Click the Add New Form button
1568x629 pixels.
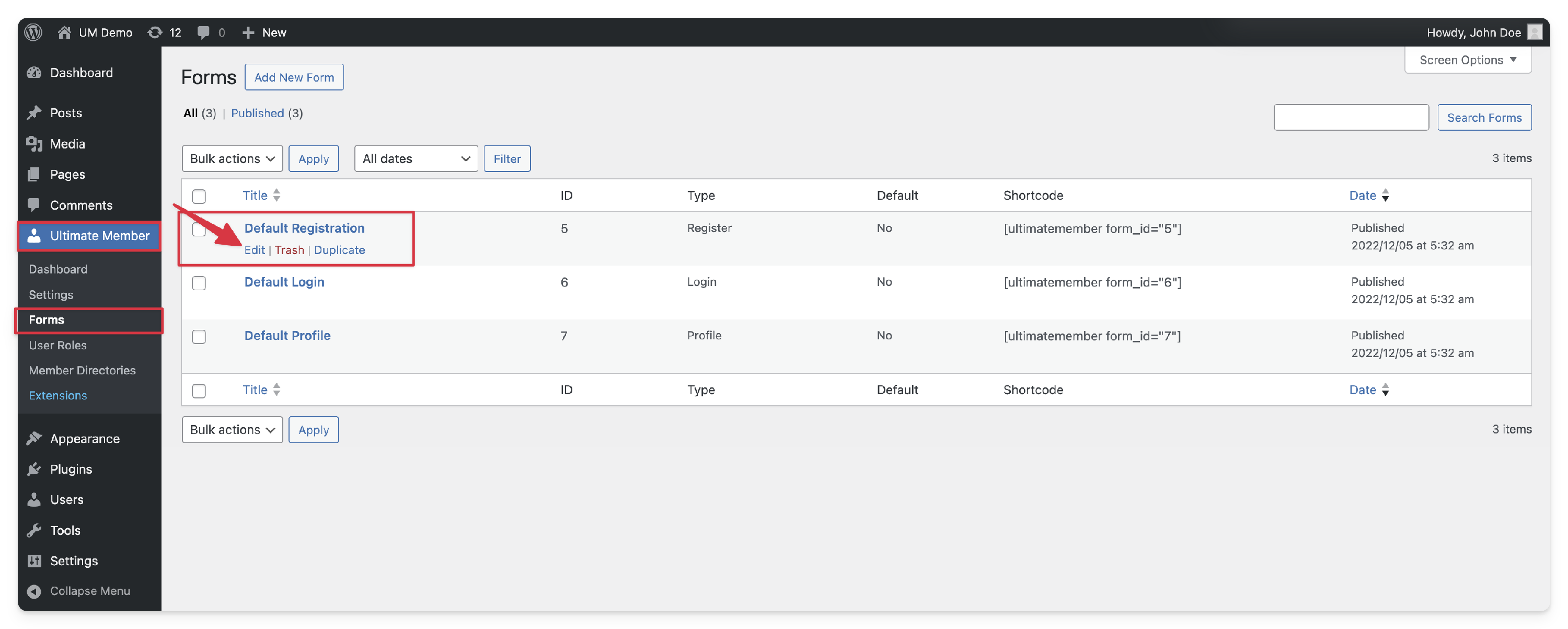tap(294, 77)
